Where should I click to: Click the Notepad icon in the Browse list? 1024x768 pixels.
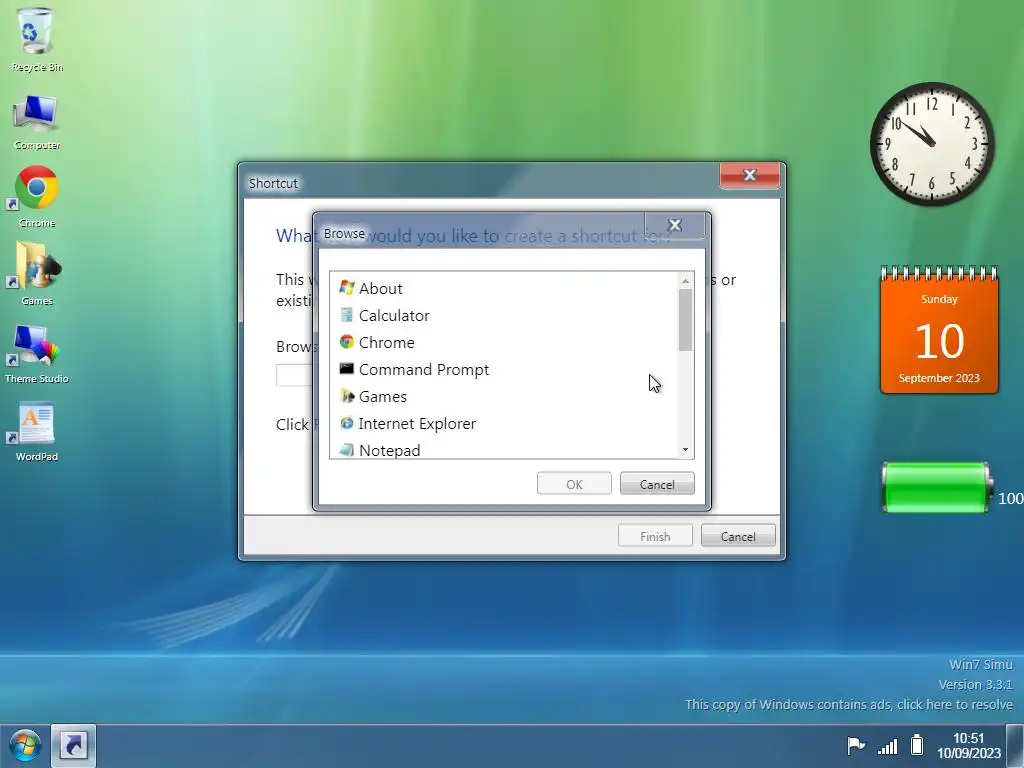tap(347, 450)
